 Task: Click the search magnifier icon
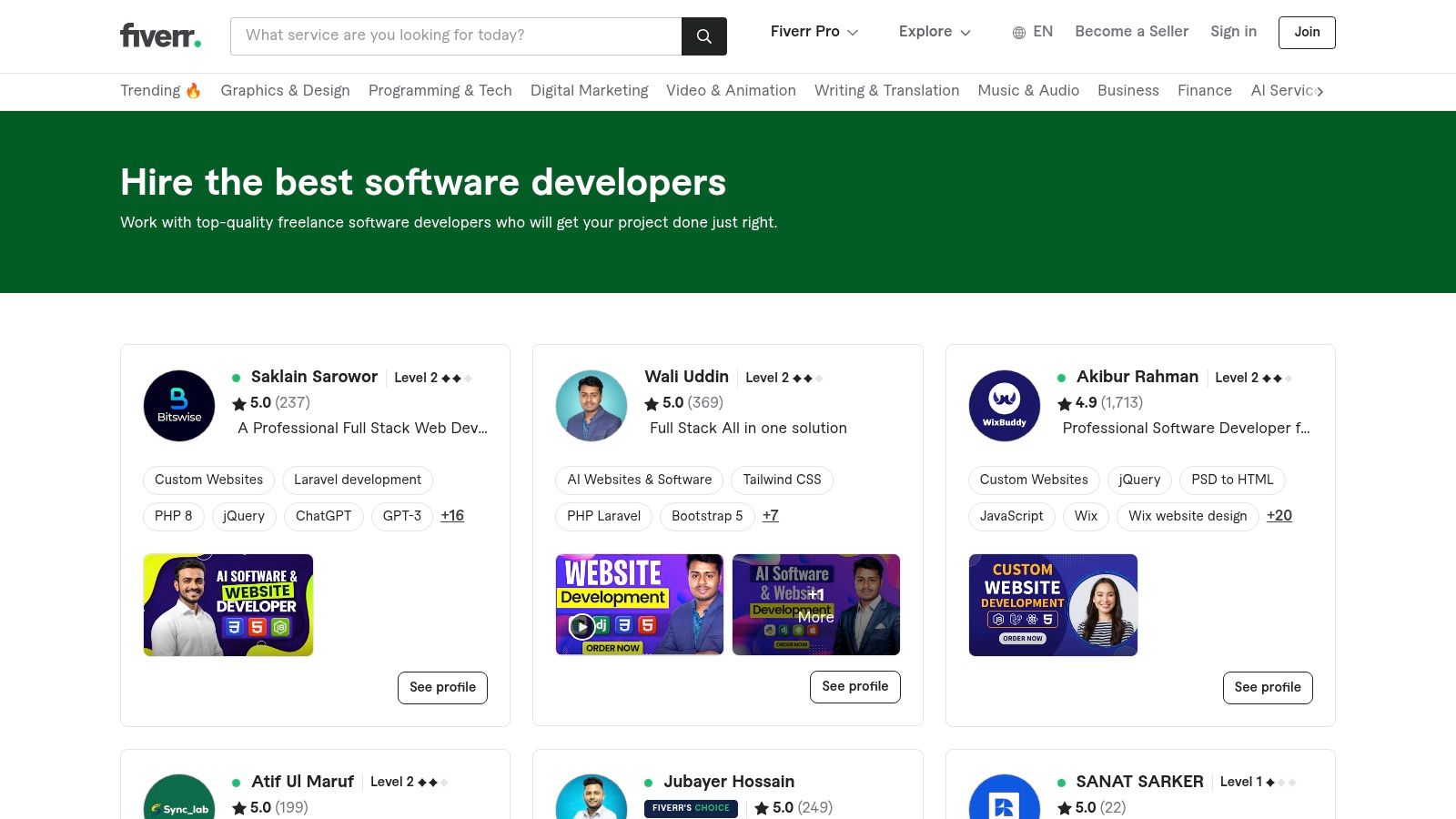[x=703, y=36]
